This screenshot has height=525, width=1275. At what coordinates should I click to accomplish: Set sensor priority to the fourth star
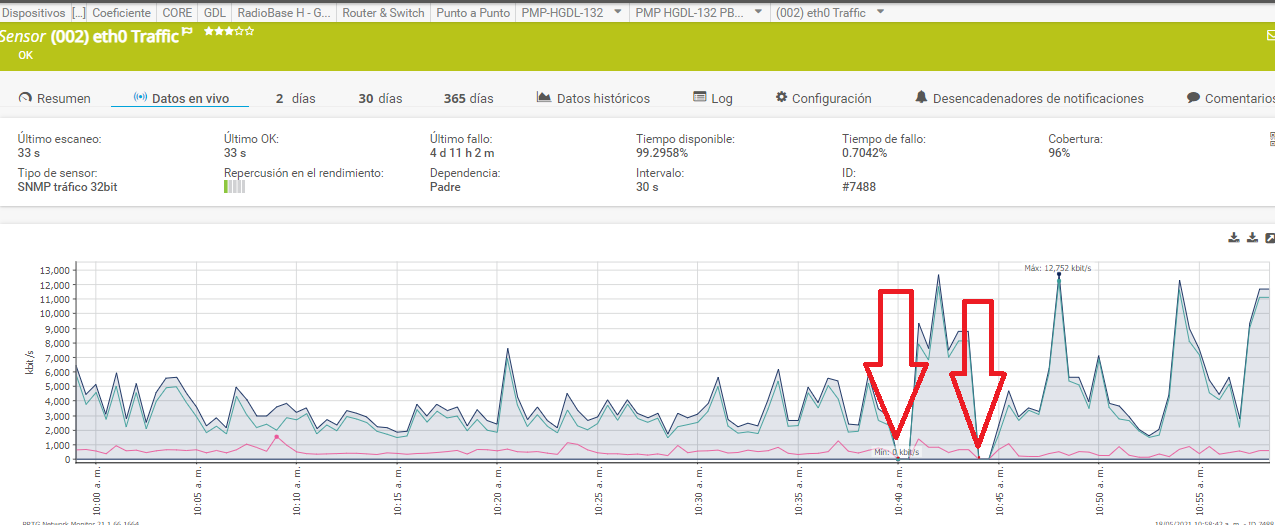tap(240, 32)
